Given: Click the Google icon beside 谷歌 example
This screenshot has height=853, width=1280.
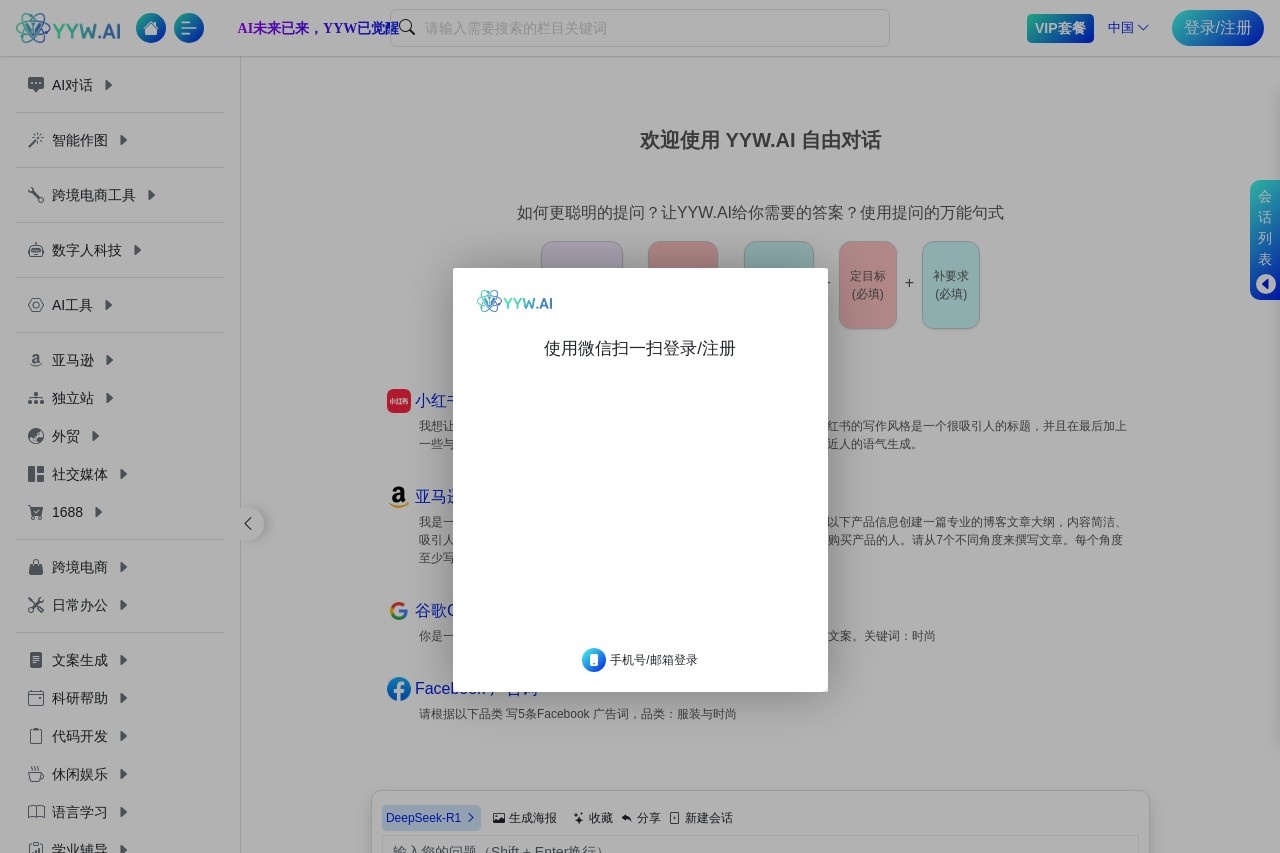Looking at the screenshot, I should [398, 610].
